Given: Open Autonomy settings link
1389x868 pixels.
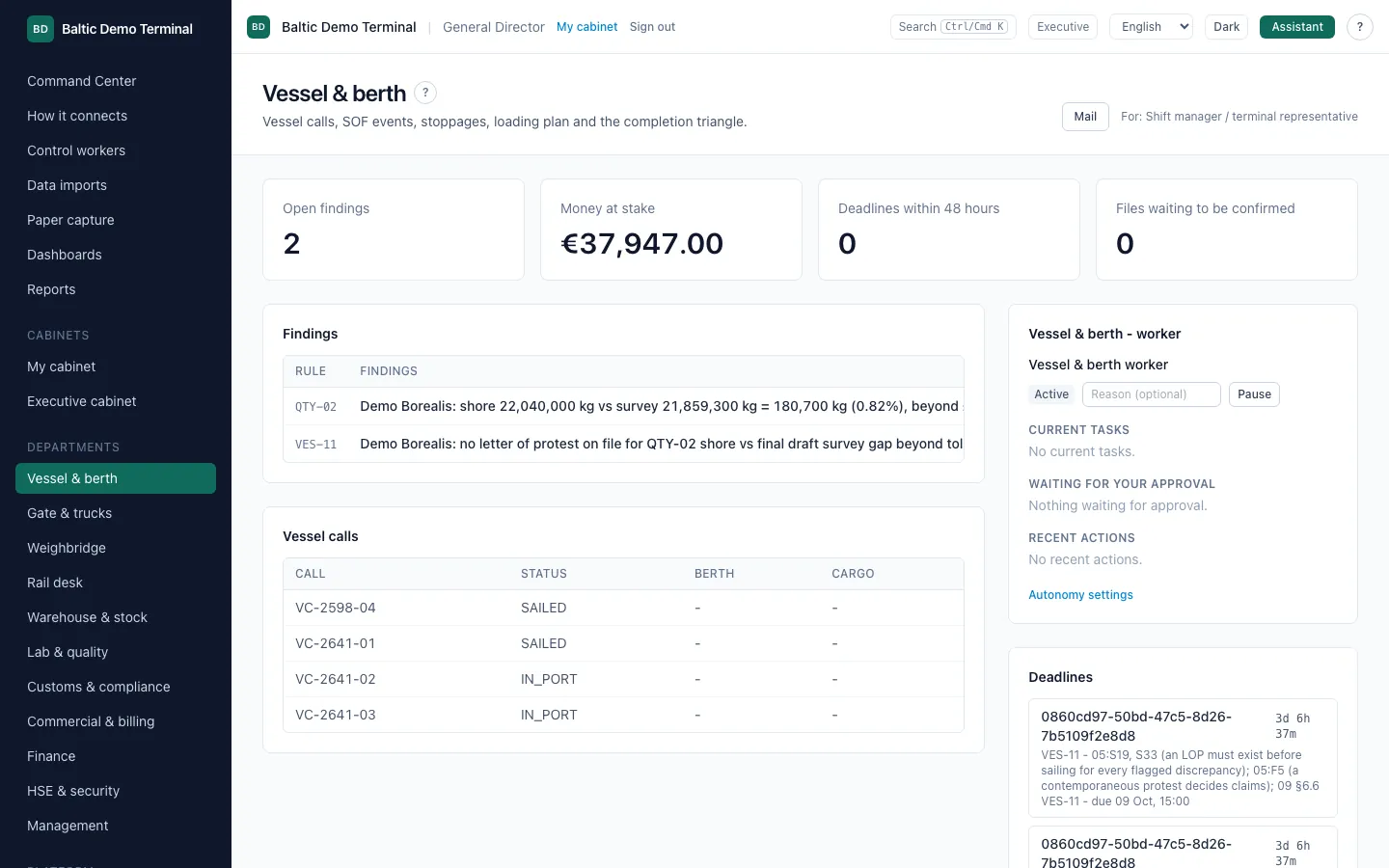Looking at the screenshot, I should point(1080,595).
